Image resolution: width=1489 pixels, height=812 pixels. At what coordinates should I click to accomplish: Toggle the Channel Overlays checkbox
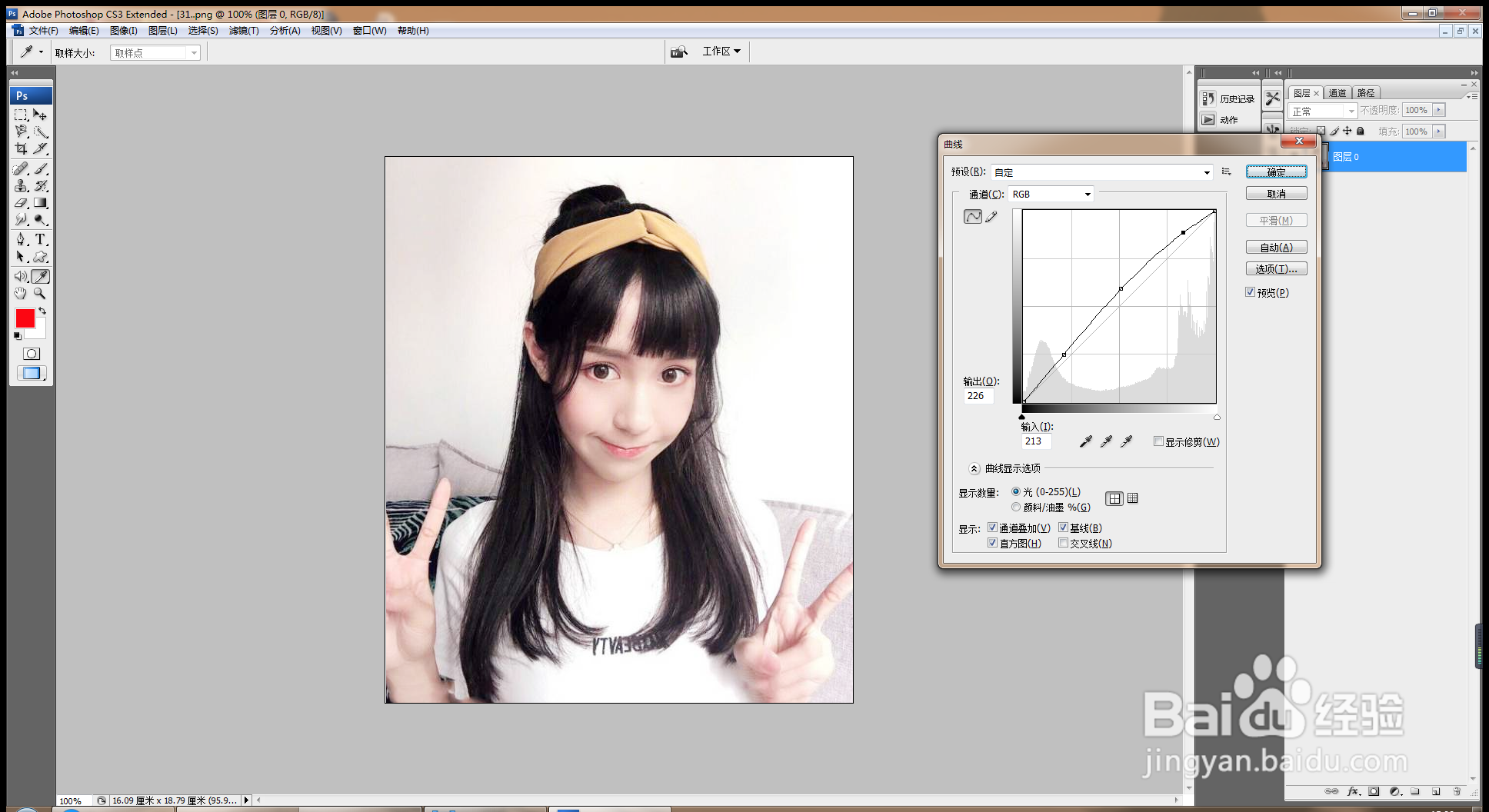pyautogui.click(x=992, y=527)
